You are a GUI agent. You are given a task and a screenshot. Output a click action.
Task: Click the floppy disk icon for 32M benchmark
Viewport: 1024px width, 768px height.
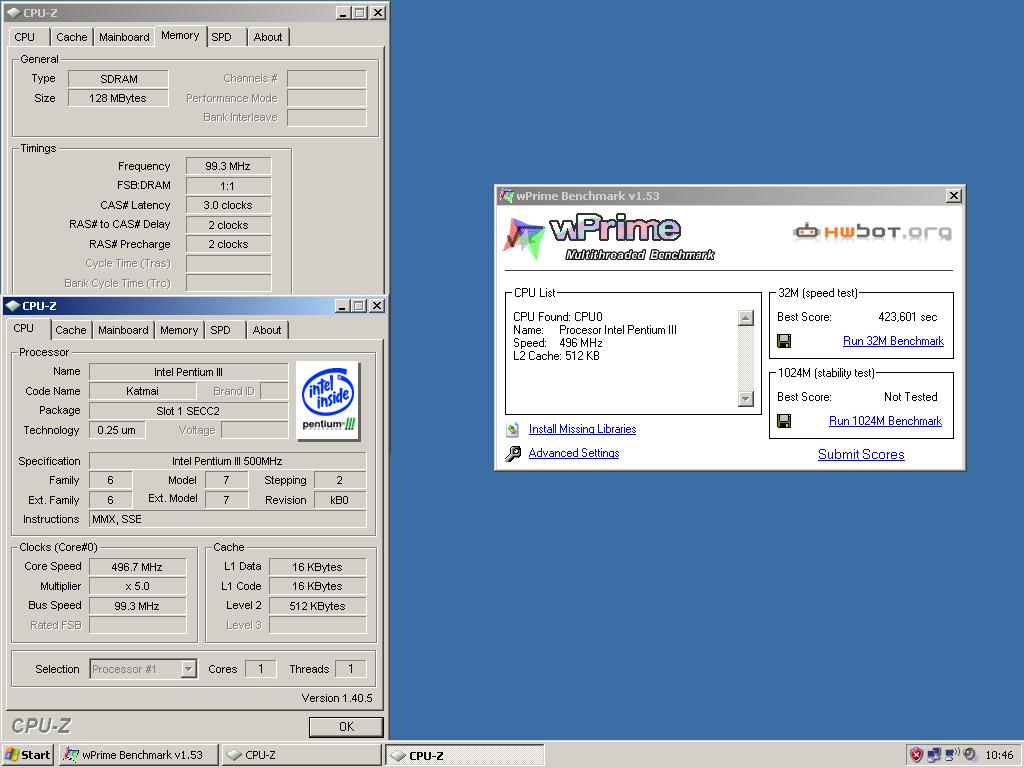click(784, 341)
